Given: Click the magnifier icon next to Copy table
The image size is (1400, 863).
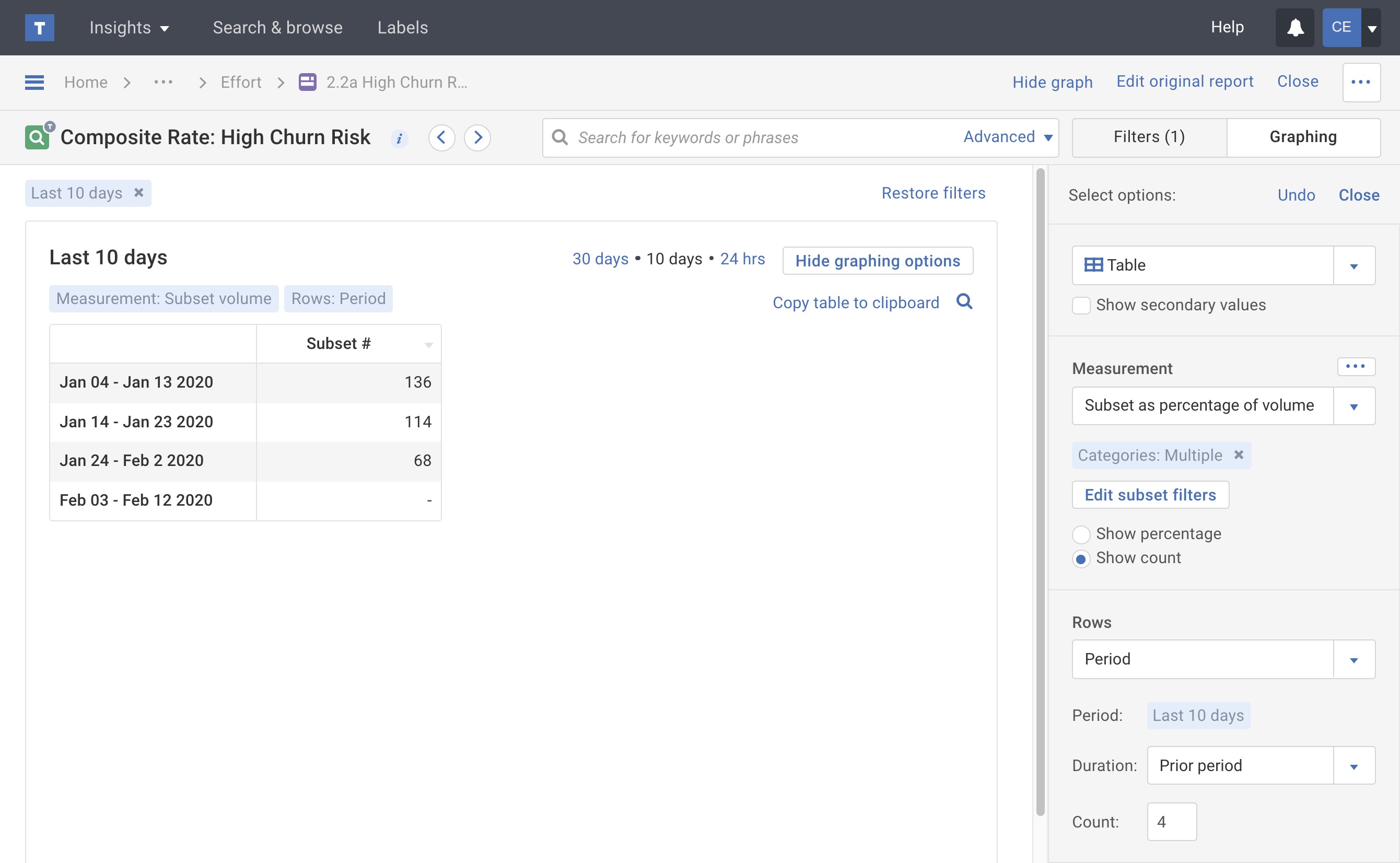Looking at the screenshot, I should (x=964, y=301).
